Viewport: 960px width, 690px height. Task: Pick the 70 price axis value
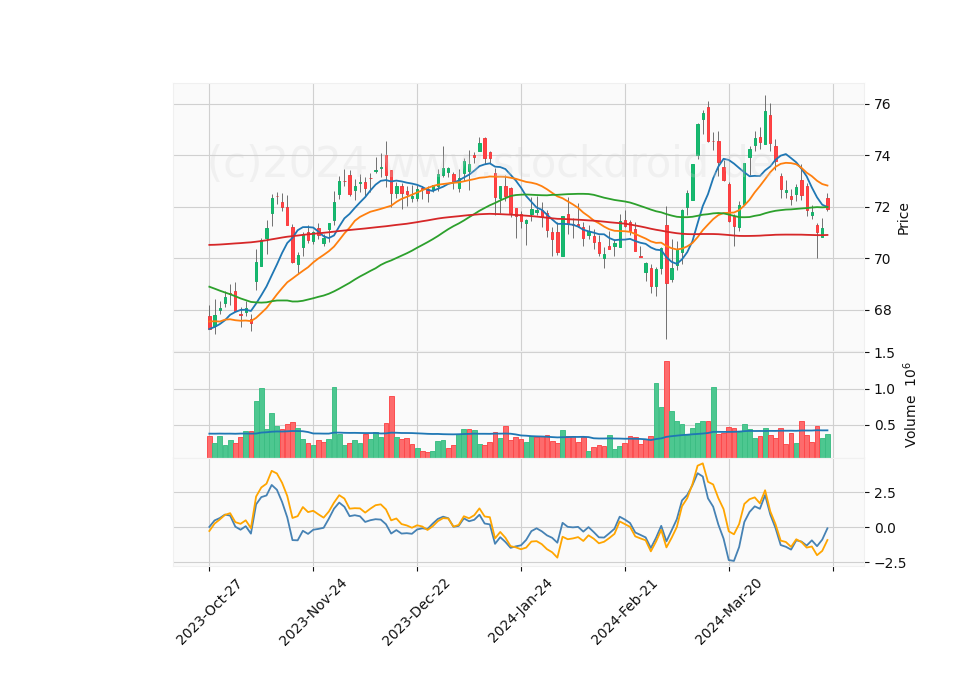(882, 259)
